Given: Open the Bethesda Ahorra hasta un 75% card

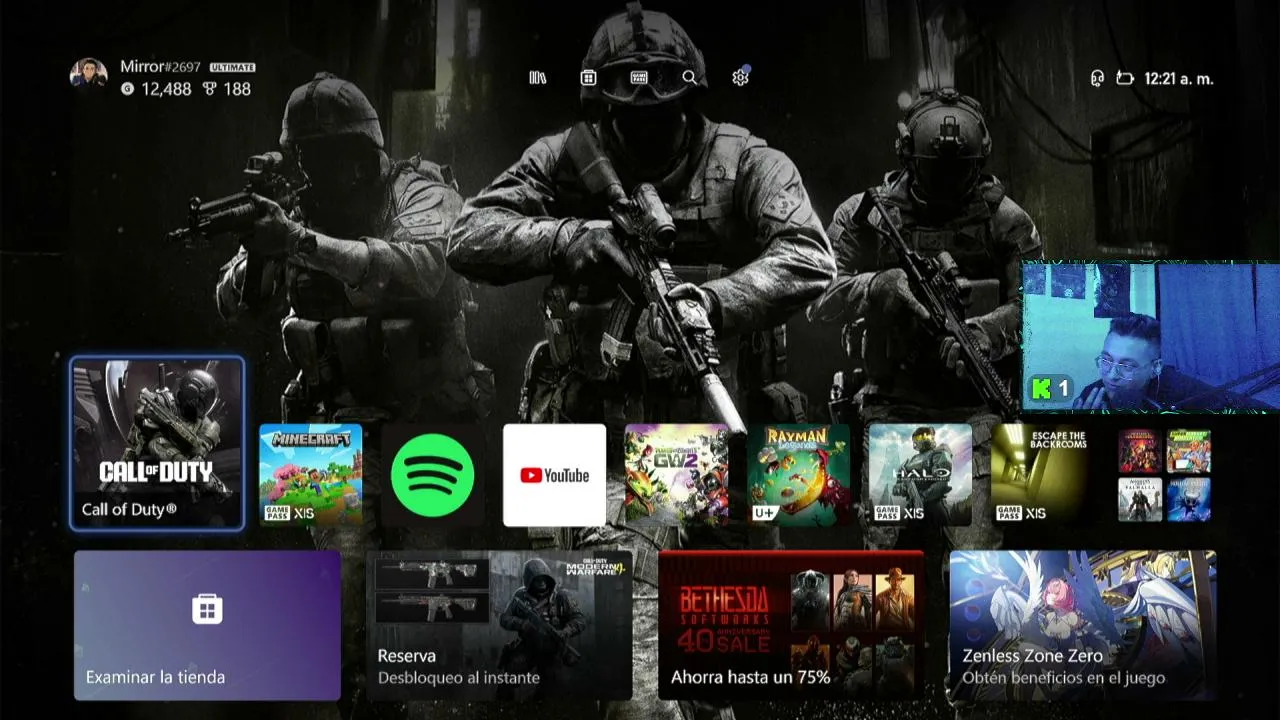Looking at the screenshot, I should tap(791, 625).
